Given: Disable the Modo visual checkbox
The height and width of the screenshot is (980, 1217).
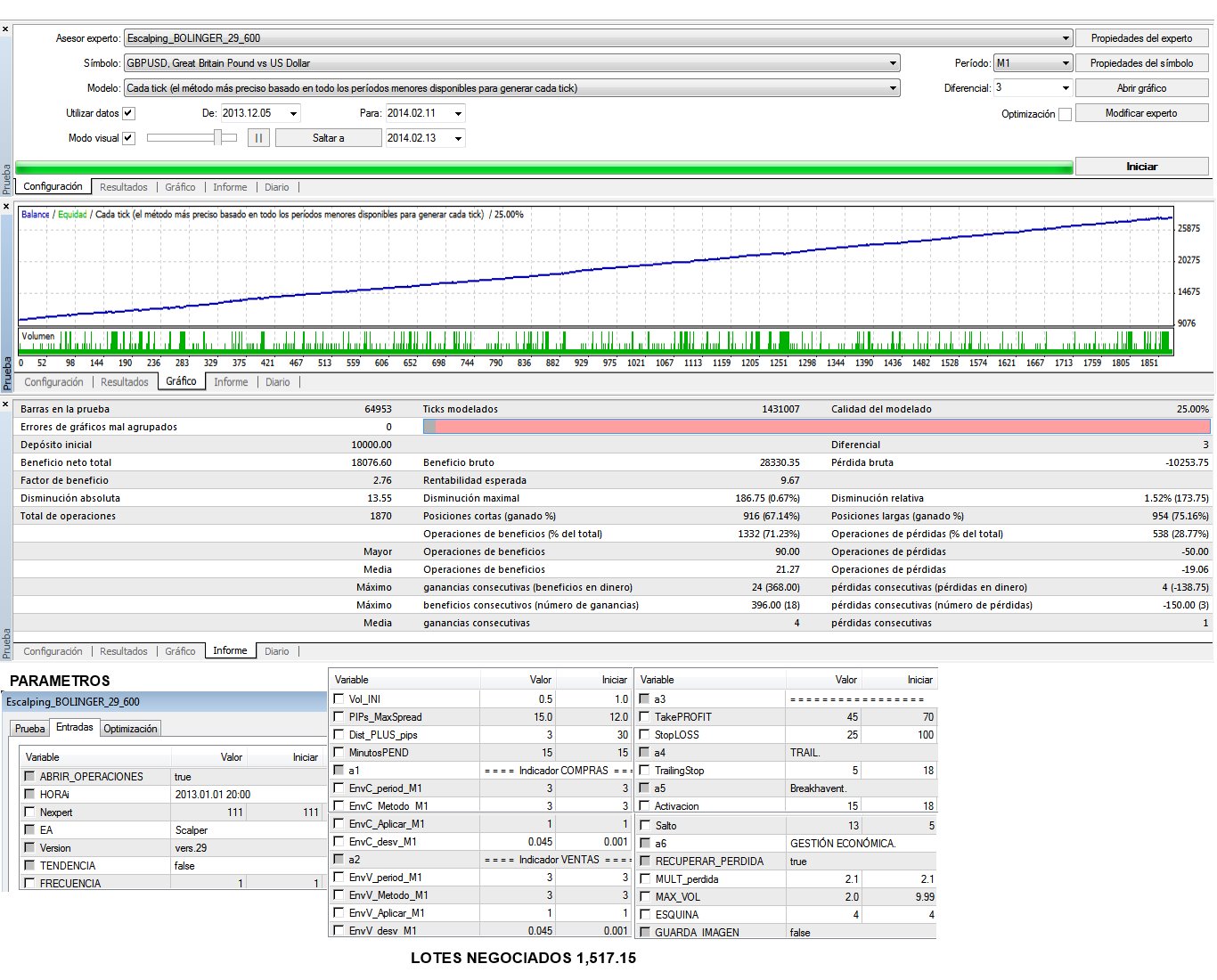Looking at the screenshot, I should pyautogui.click(x=128, y=138).
